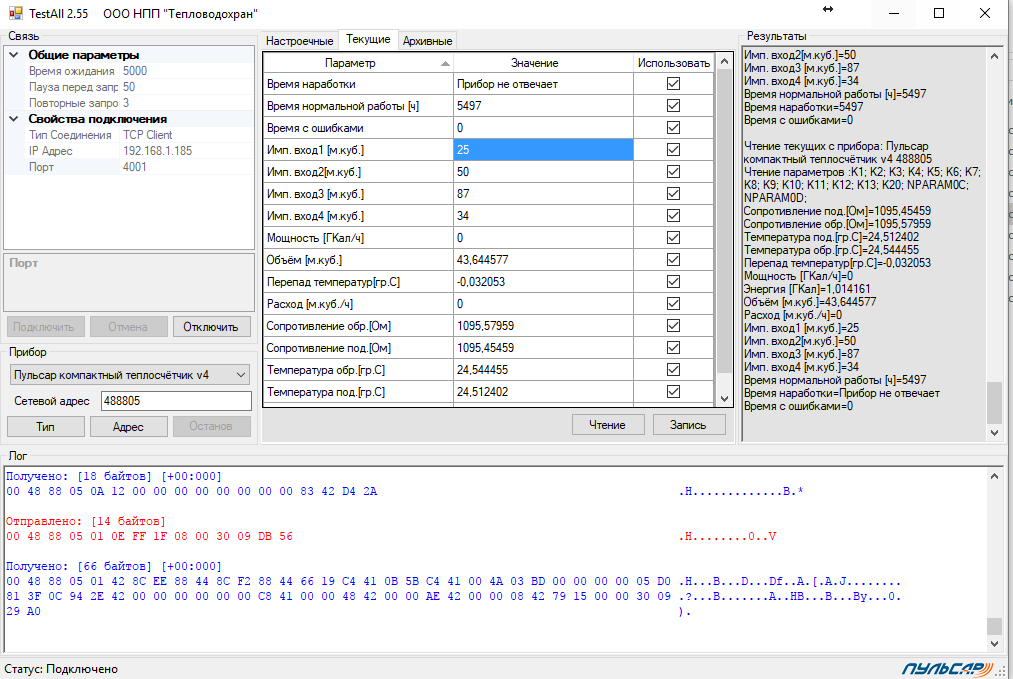Click scroll-down arrow in Результаты panel
This screenshot has width=1013, height=679.
coord(994,433)
